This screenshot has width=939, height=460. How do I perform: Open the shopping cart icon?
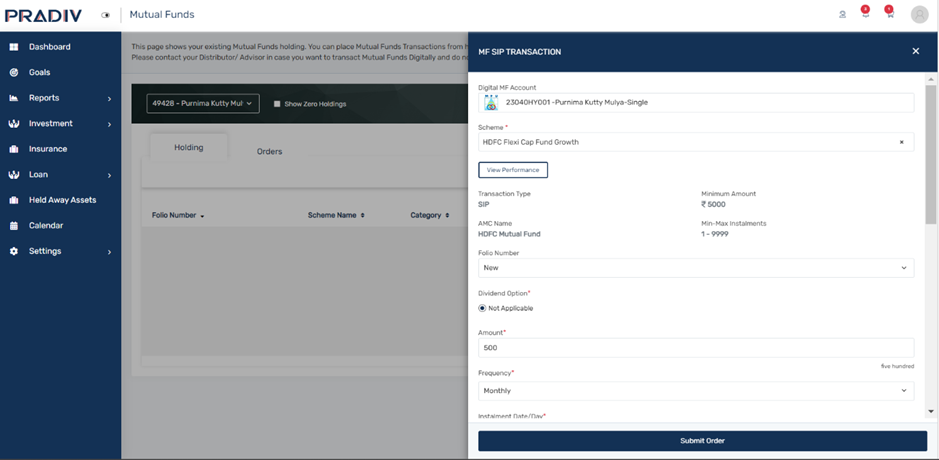pyautogui.click(x=890, y=14)
